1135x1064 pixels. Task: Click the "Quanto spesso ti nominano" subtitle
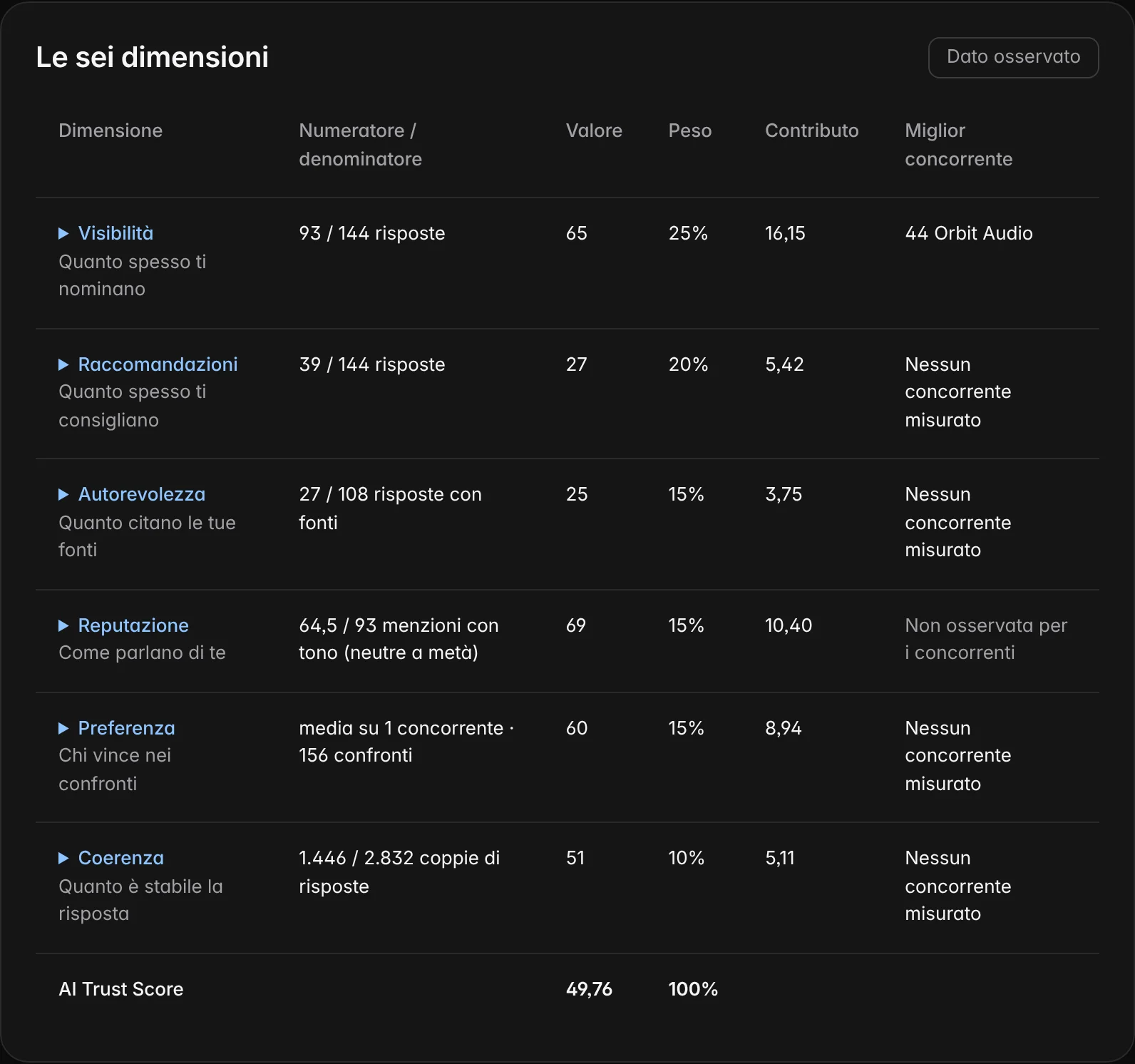[132, 275]
